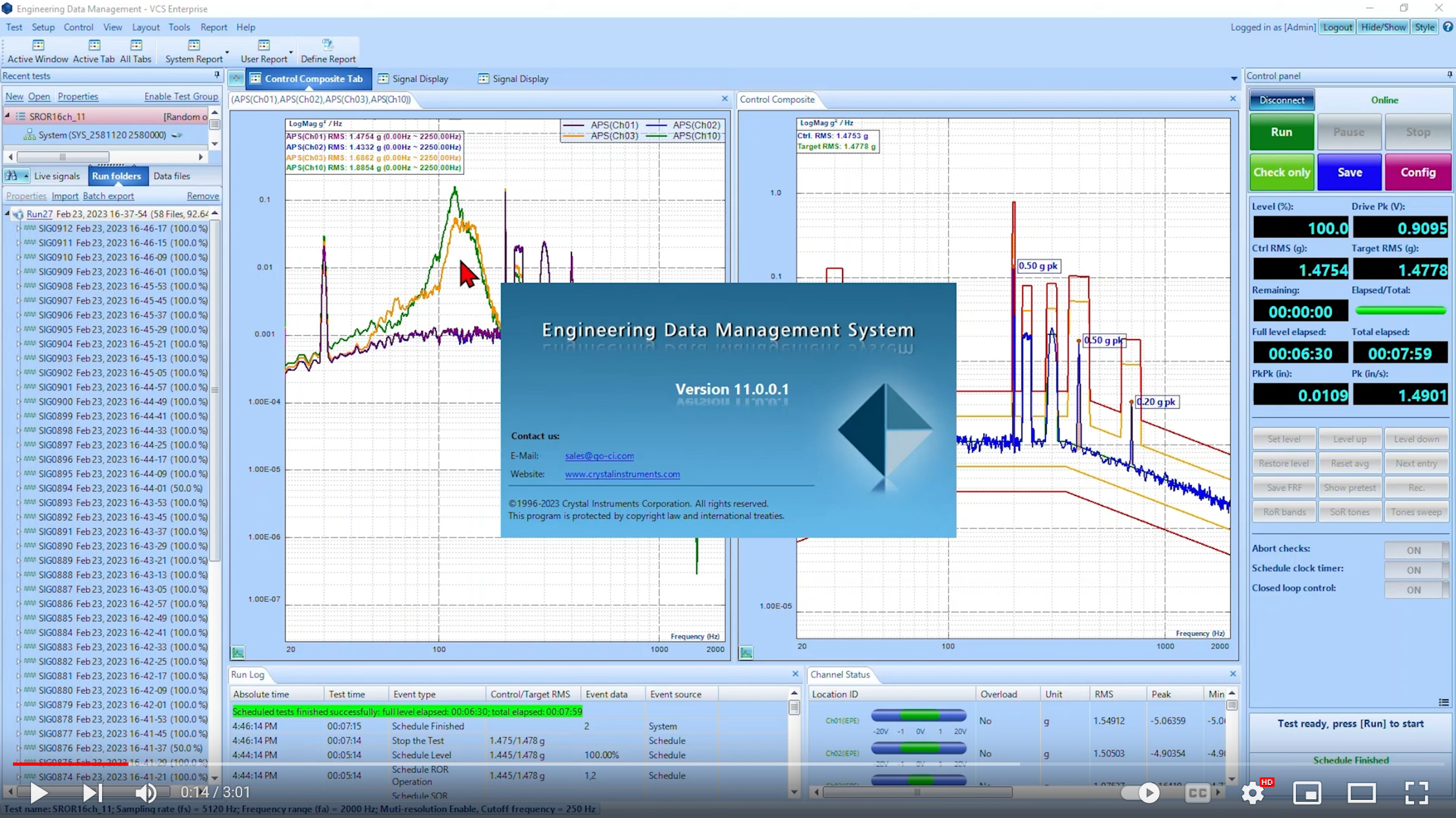Pin the Recent tests panel with pin icon

coord(218,75)
